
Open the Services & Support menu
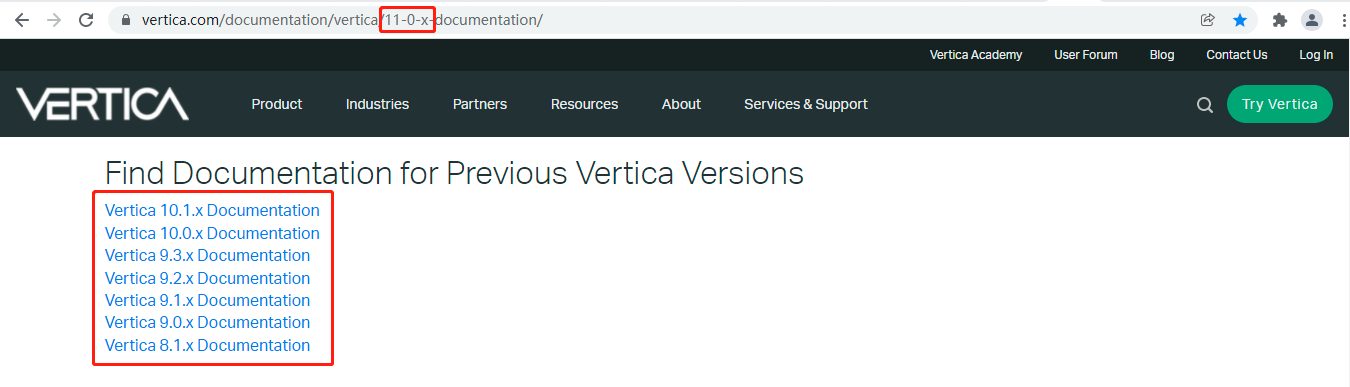click(x=806, y=104)
